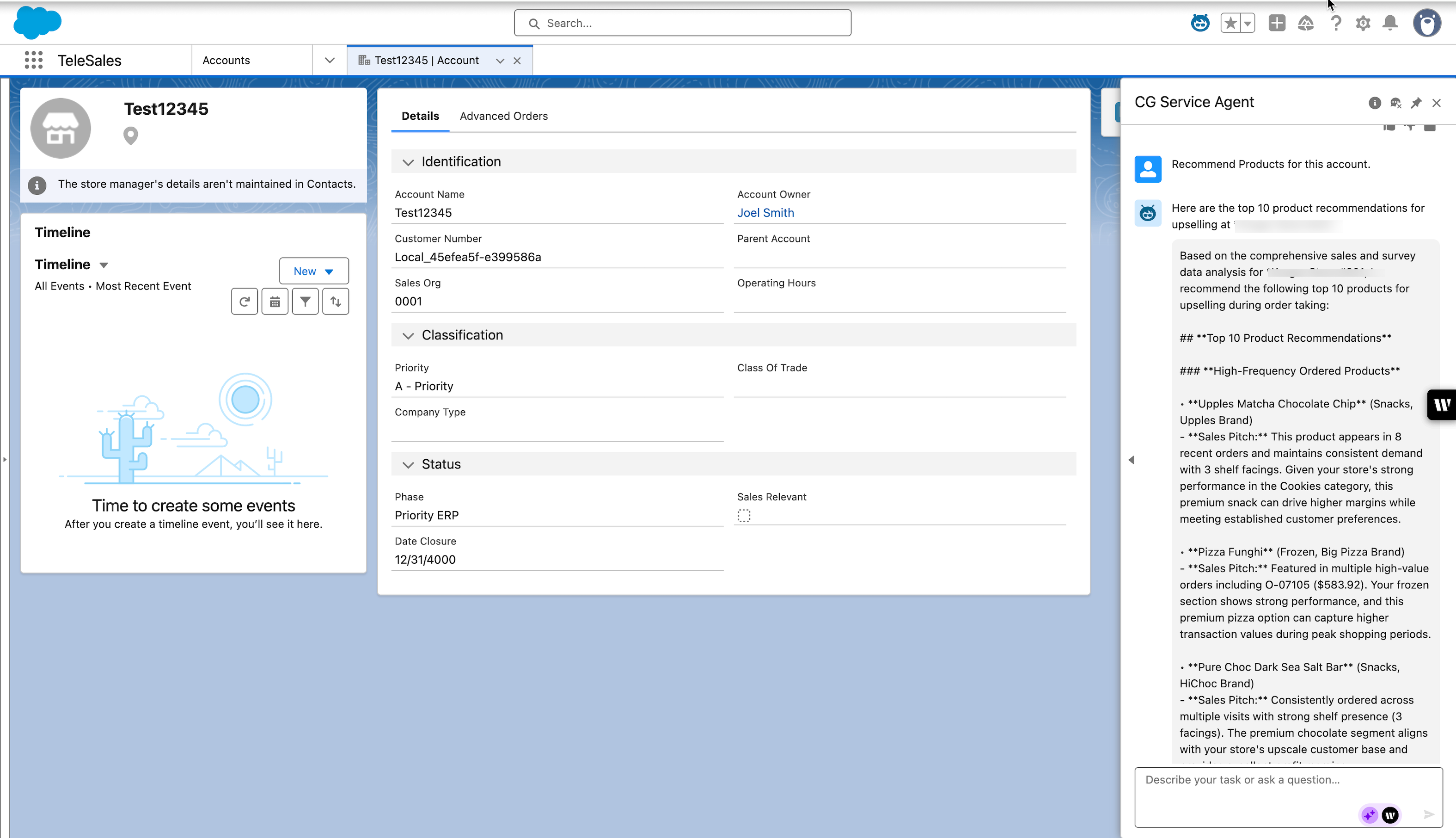Viewport: 1456px width, 838px height.
Task: Click the Recommend Products for this account message
Action: [1271, 164]
